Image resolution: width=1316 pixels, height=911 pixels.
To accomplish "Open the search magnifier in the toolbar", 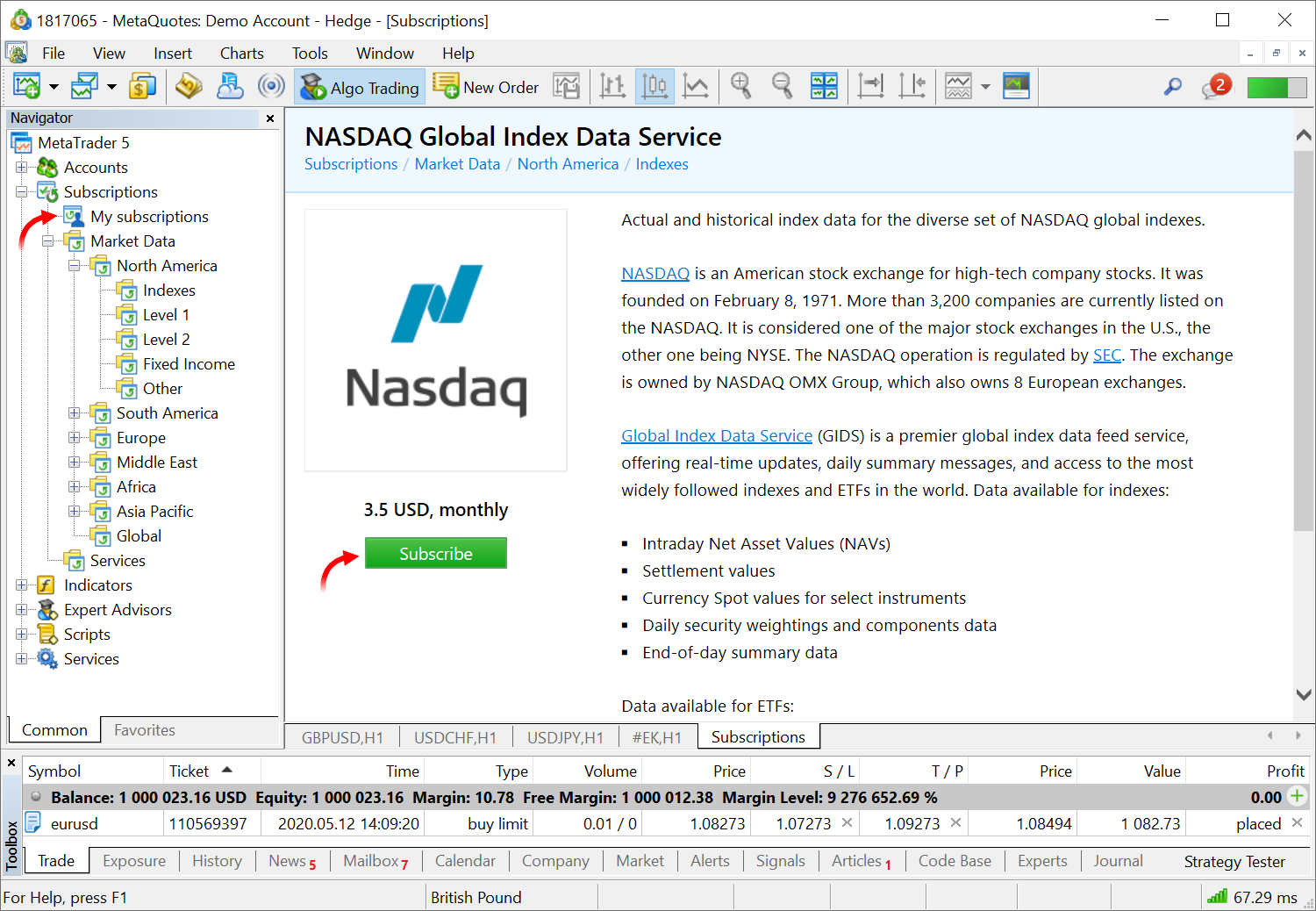I will [1173, 86].
